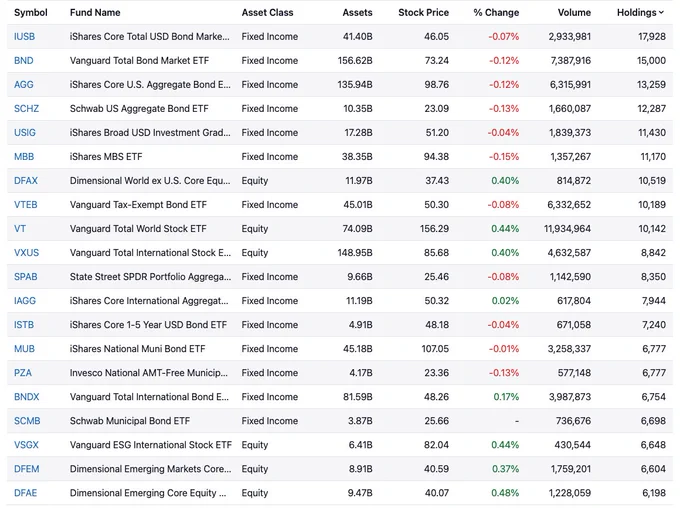Click the 0.17% change for BNDX
This screenshot has height=508, width=680.
(x=506, y=397)
